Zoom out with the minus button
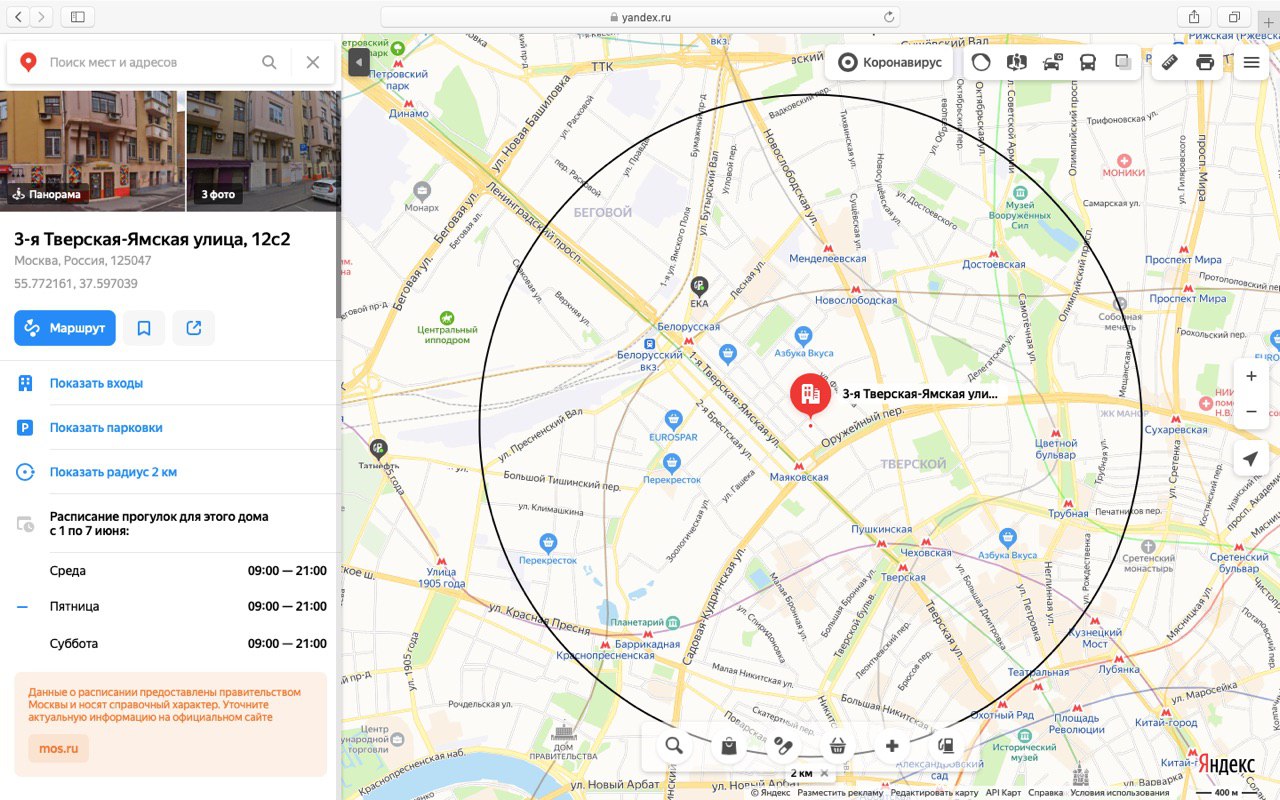 click(1251, 412)
